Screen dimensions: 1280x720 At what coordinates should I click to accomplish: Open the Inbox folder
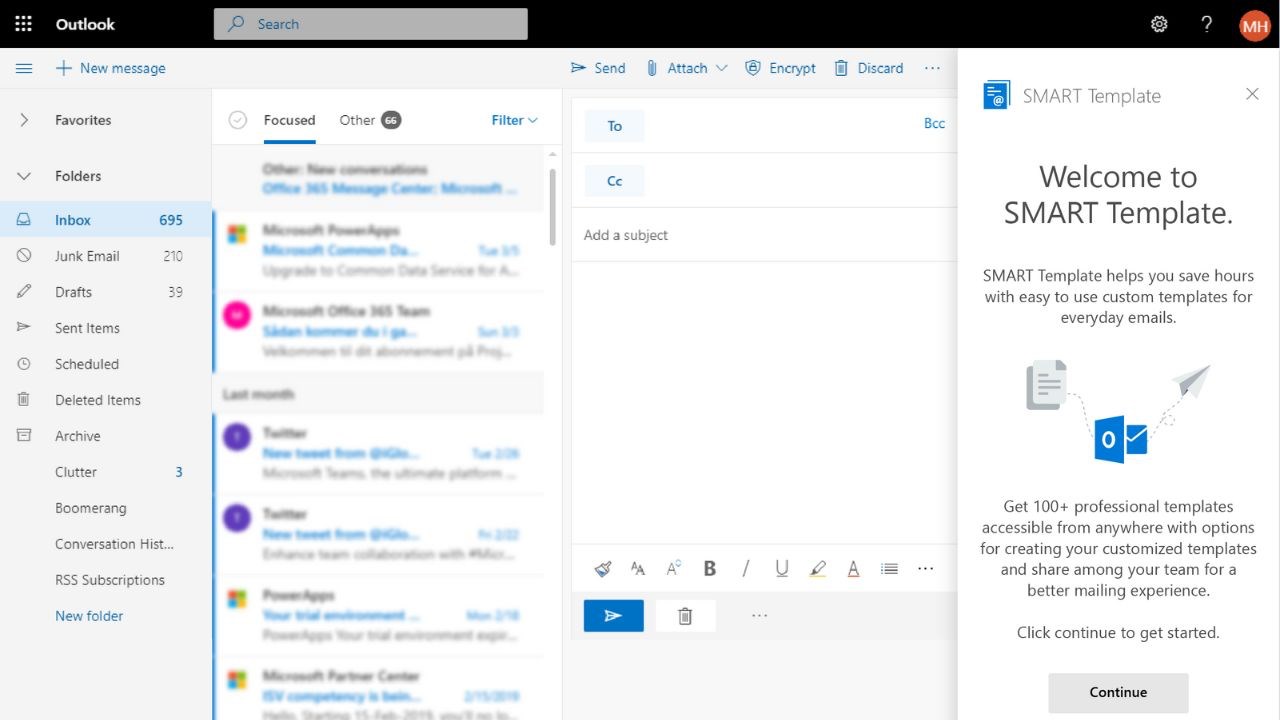tap(106, 220)
